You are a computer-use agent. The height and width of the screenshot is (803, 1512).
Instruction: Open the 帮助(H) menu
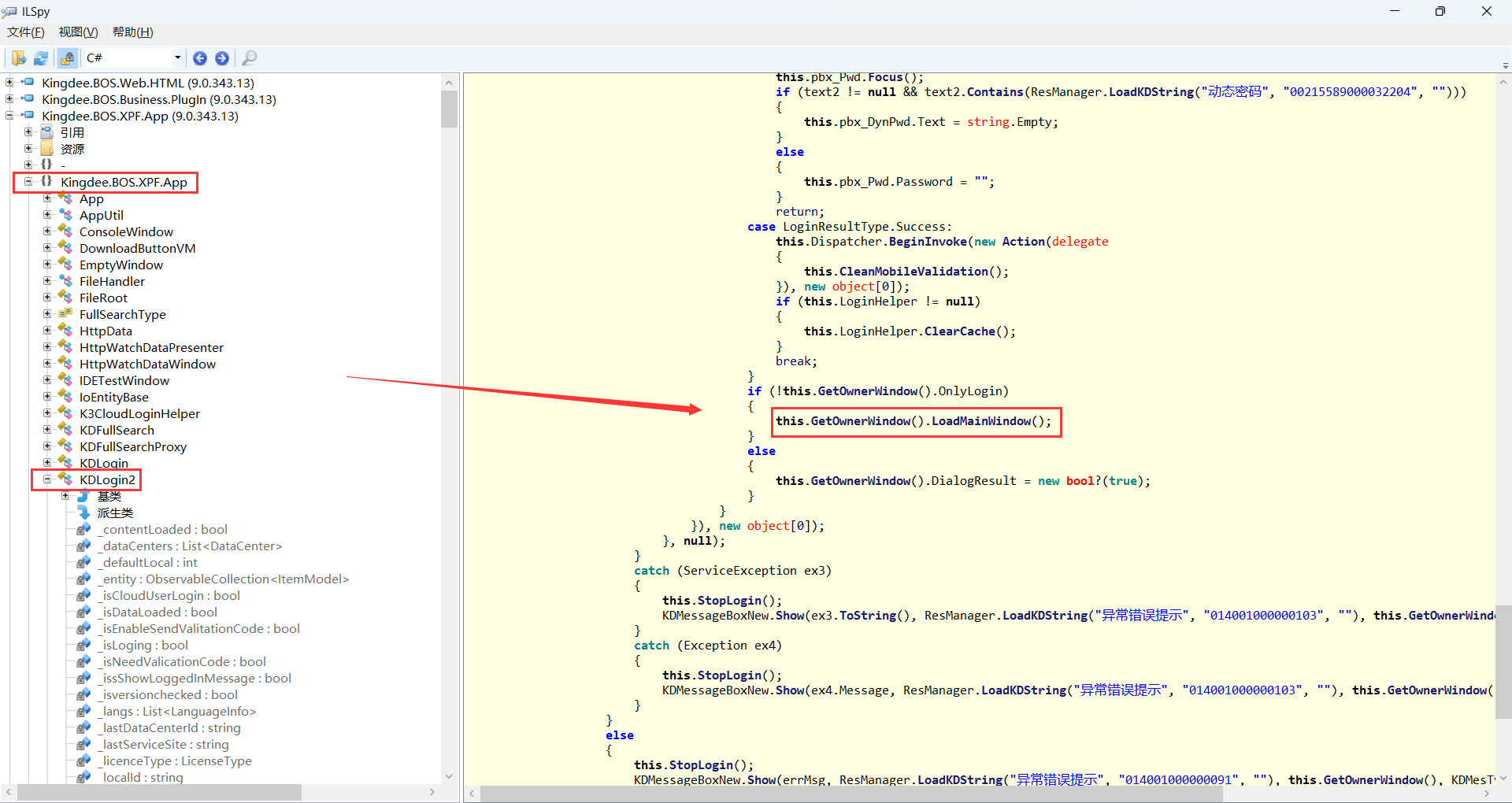tap(133, 32)
